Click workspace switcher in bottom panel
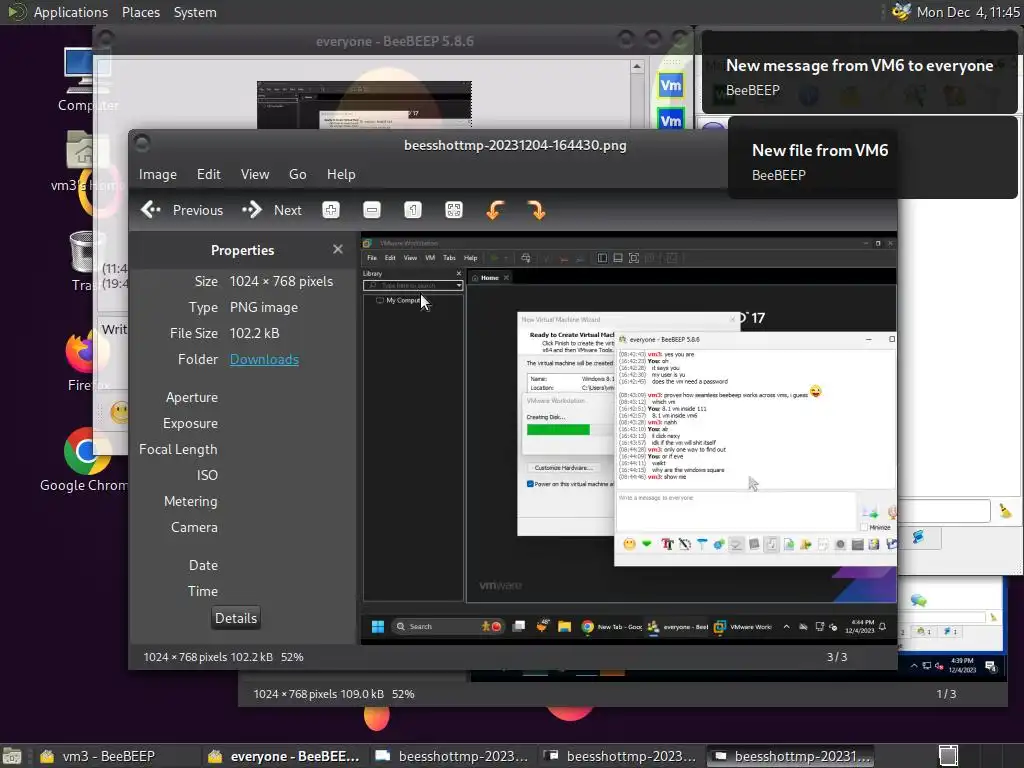 948,756
